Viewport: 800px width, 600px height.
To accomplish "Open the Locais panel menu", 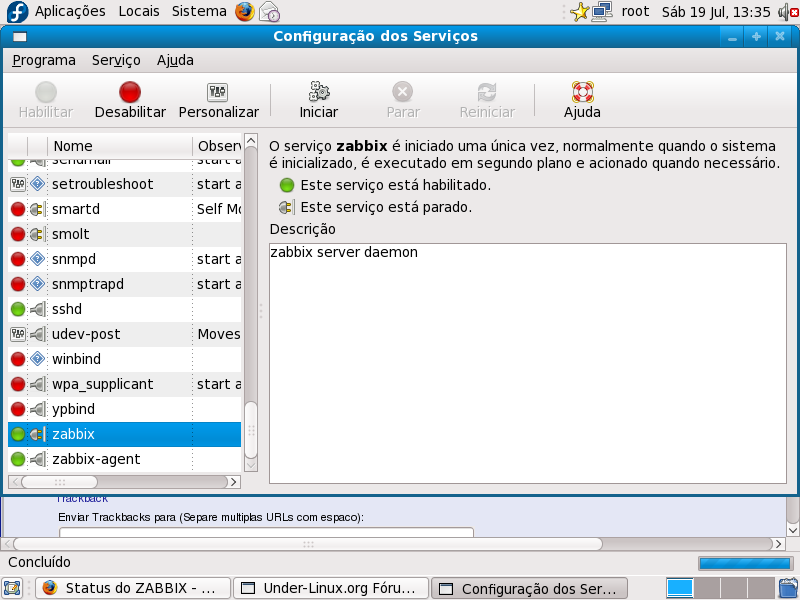I will 139,11.
